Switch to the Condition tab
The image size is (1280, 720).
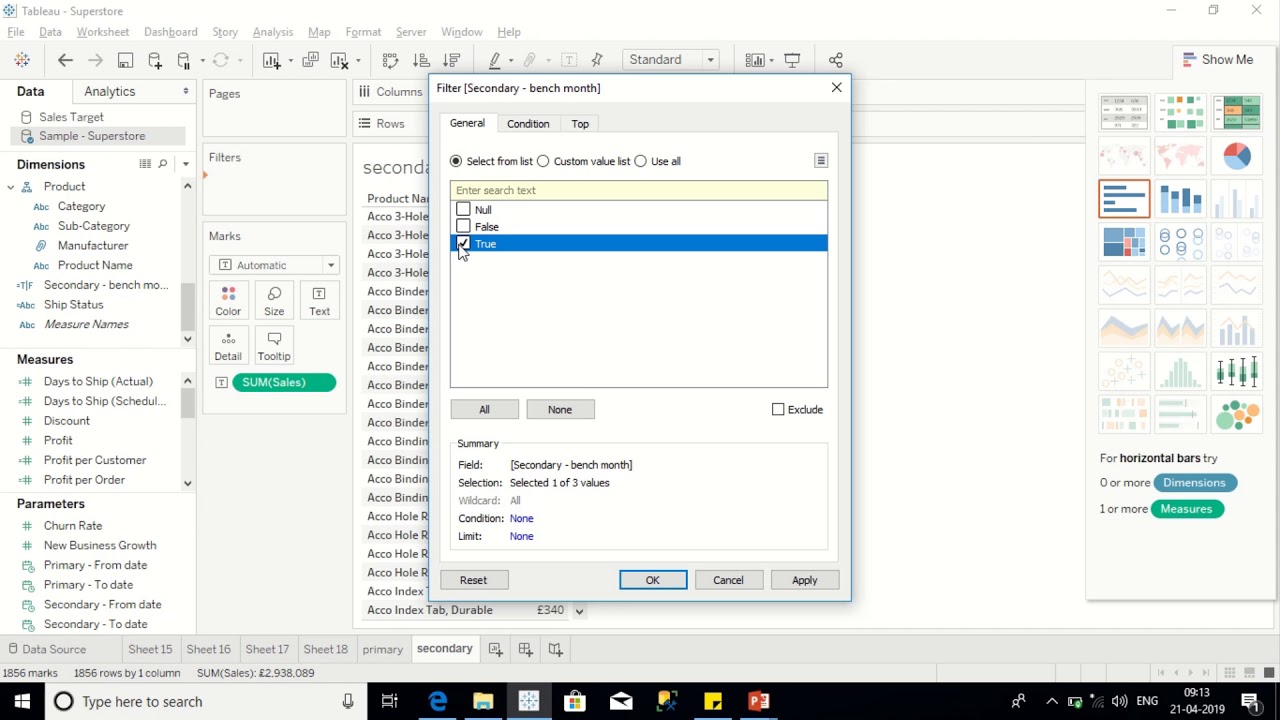coord(528,124)
